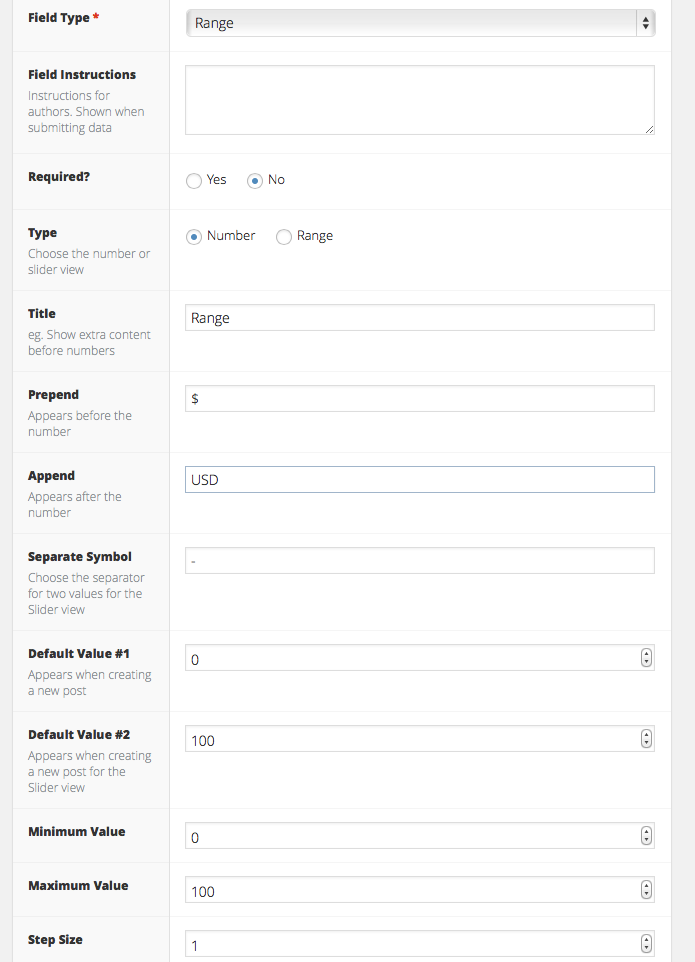
Task: Click inside the Maximum Value number field
Action: click(410, 890)
